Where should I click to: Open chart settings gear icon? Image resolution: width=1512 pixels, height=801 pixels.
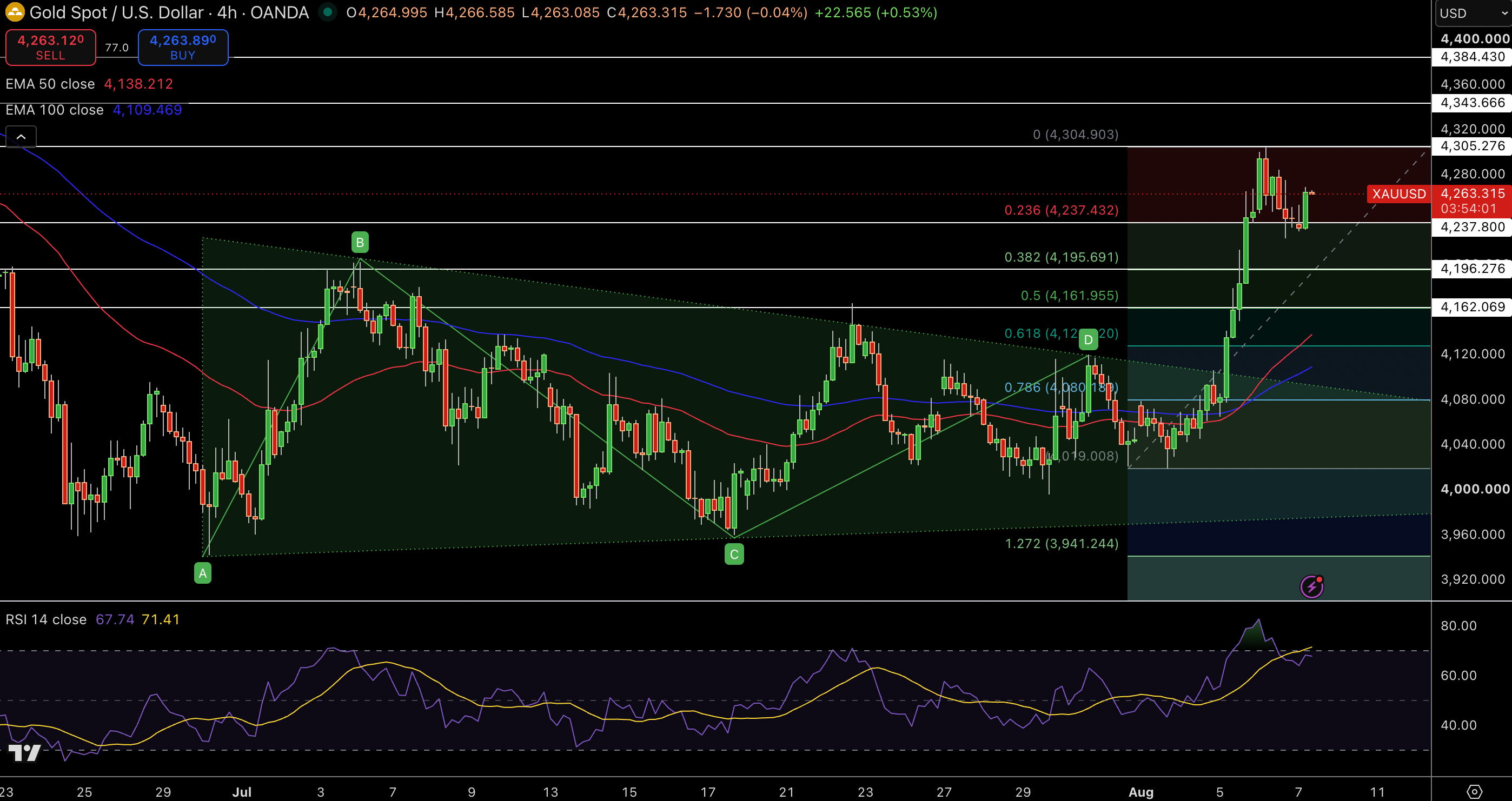tap(1474, 792)
